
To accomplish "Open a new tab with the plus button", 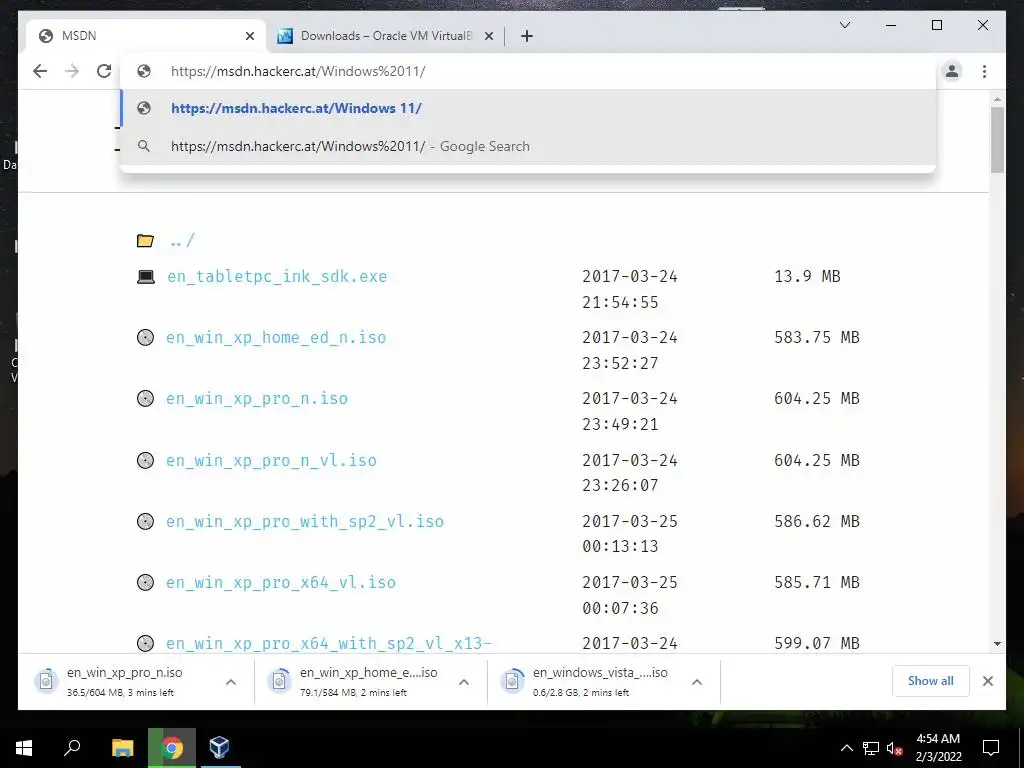I will 527,36.
